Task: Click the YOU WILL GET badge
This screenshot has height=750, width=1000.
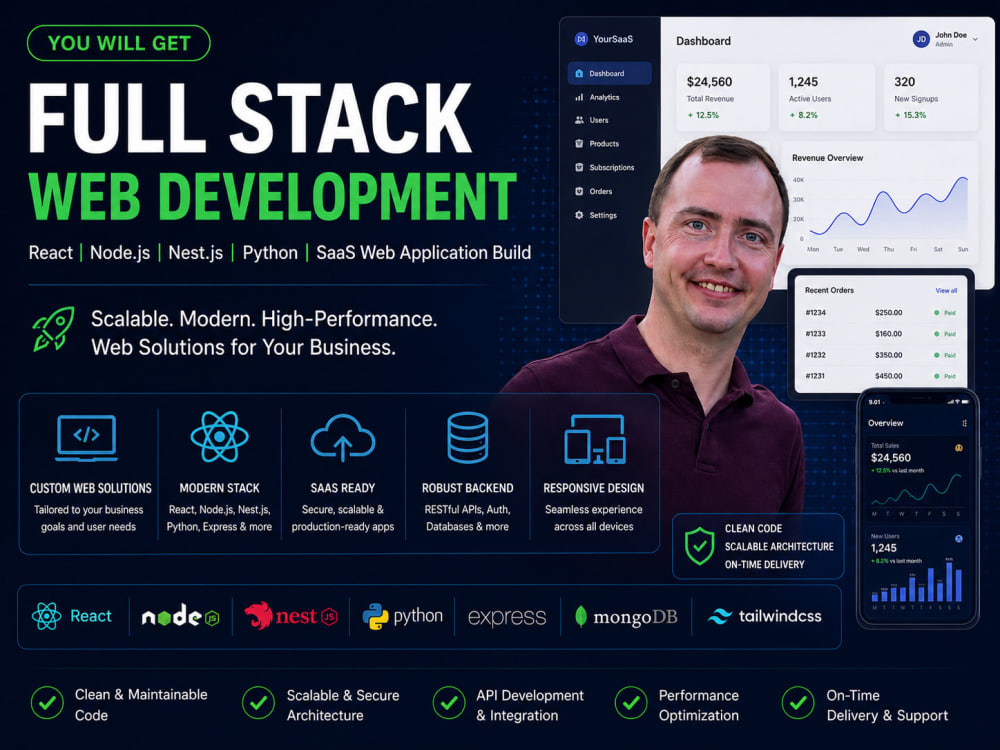Action: 119,43
